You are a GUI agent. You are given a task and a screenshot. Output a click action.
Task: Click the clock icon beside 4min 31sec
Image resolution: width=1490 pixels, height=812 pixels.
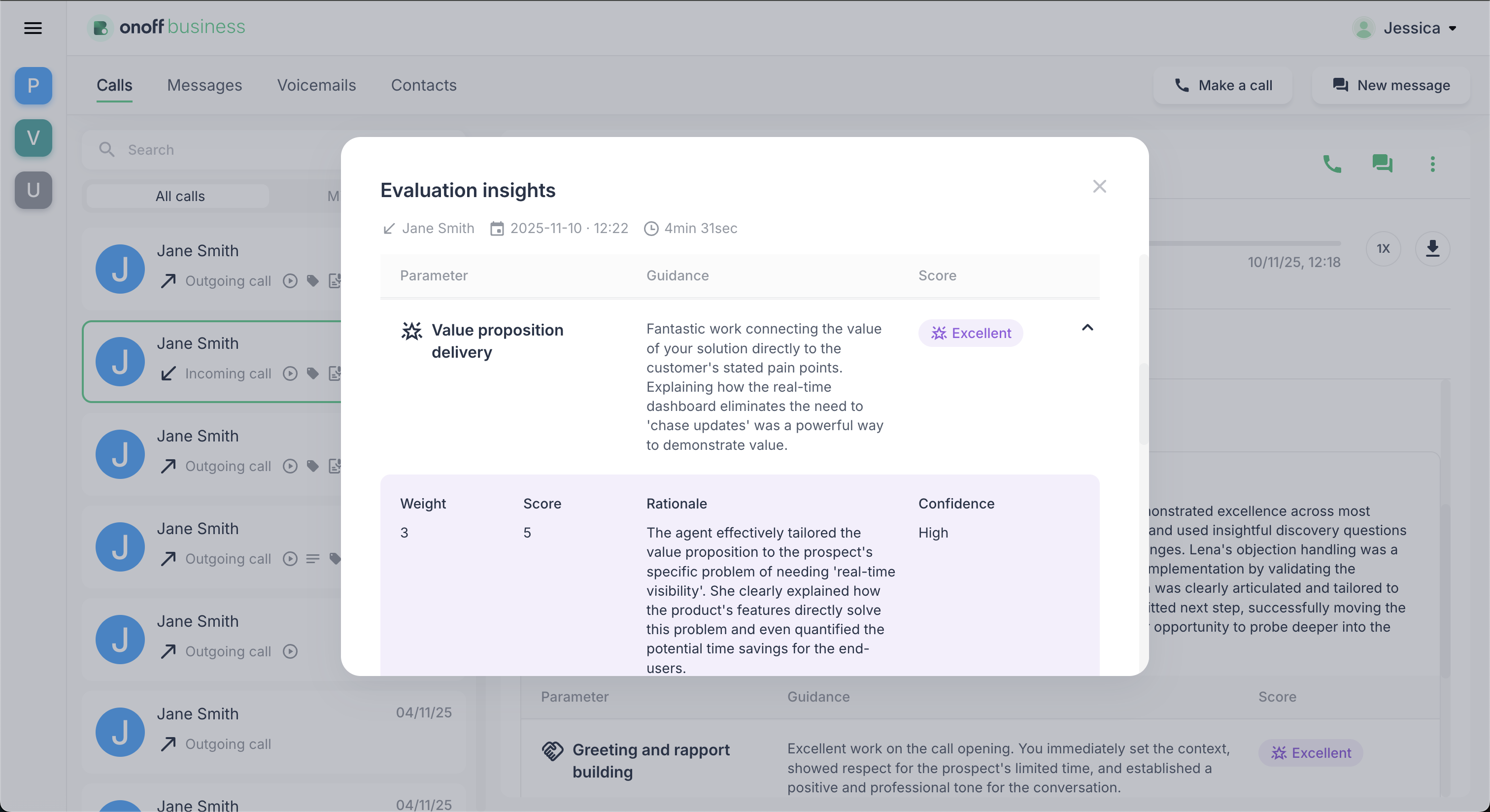651,229
